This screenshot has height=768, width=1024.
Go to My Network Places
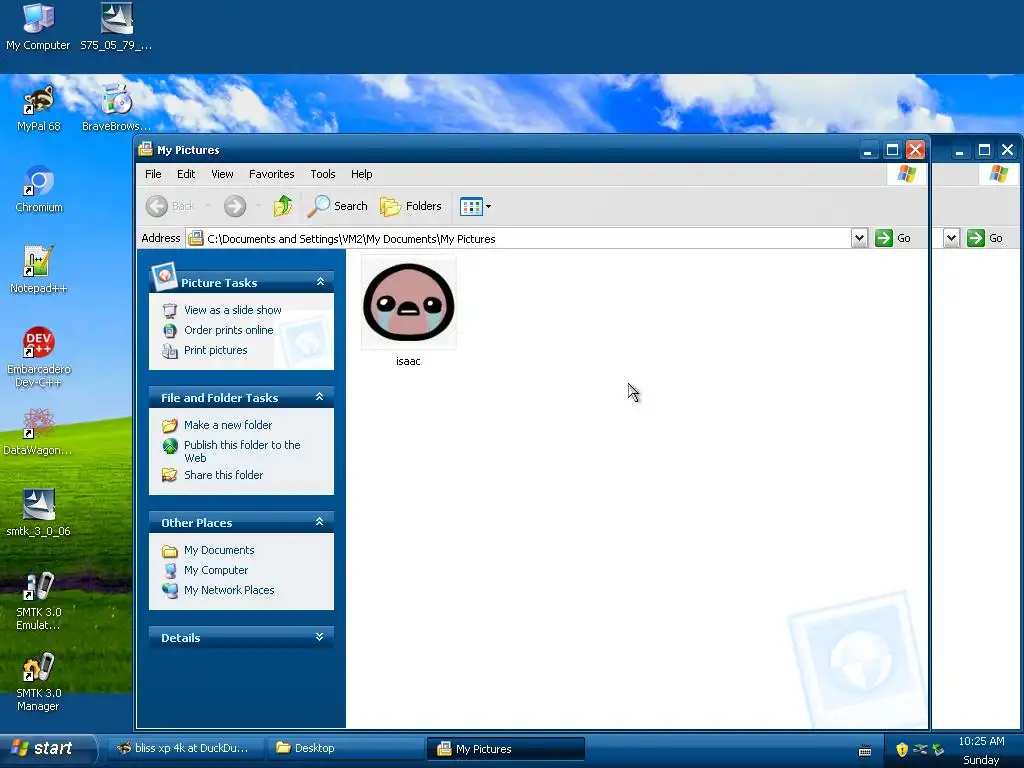(229, 590)
